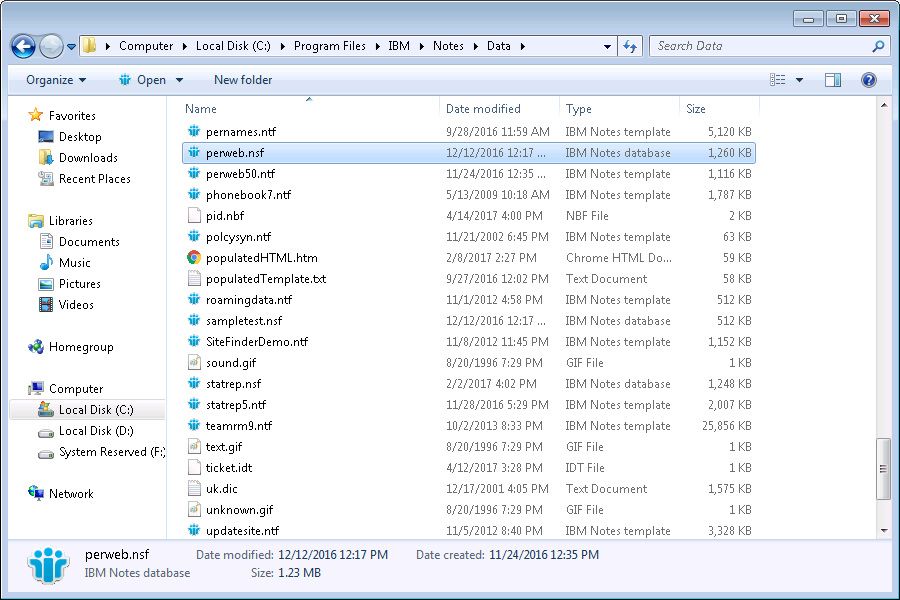
Task: Expand the Open button dropdown arrow
Action: (x=180, y=80)
